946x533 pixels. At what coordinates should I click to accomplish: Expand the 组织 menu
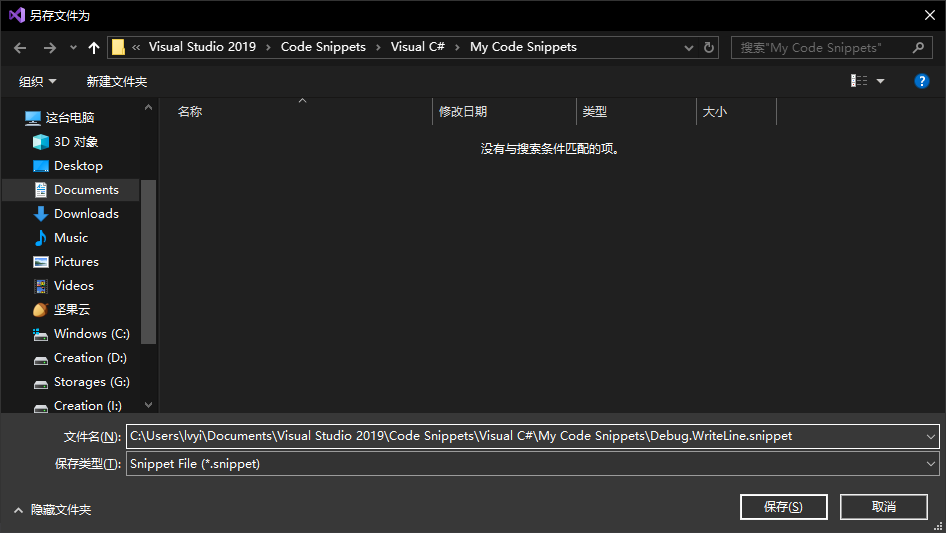pyautogui.click(x=38, y=81)
